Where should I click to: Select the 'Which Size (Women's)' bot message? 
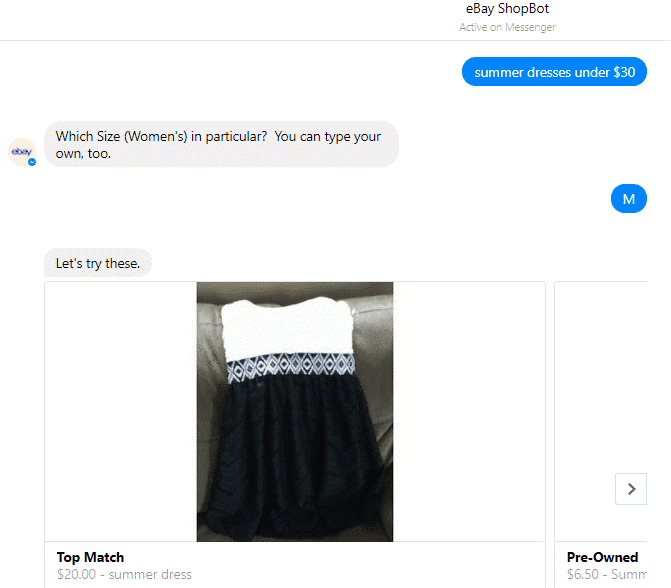[221, 144]
